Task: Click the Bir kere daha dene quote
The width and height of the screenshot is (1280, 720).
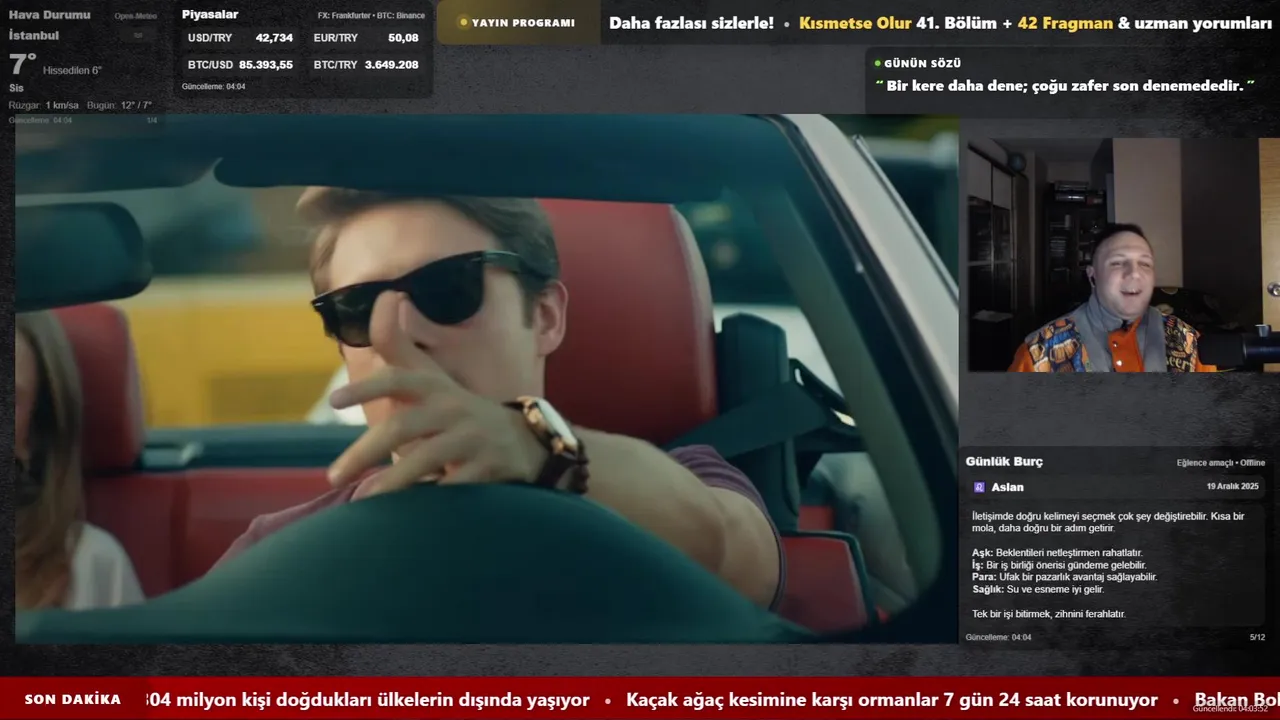Action: point(1065,86)
